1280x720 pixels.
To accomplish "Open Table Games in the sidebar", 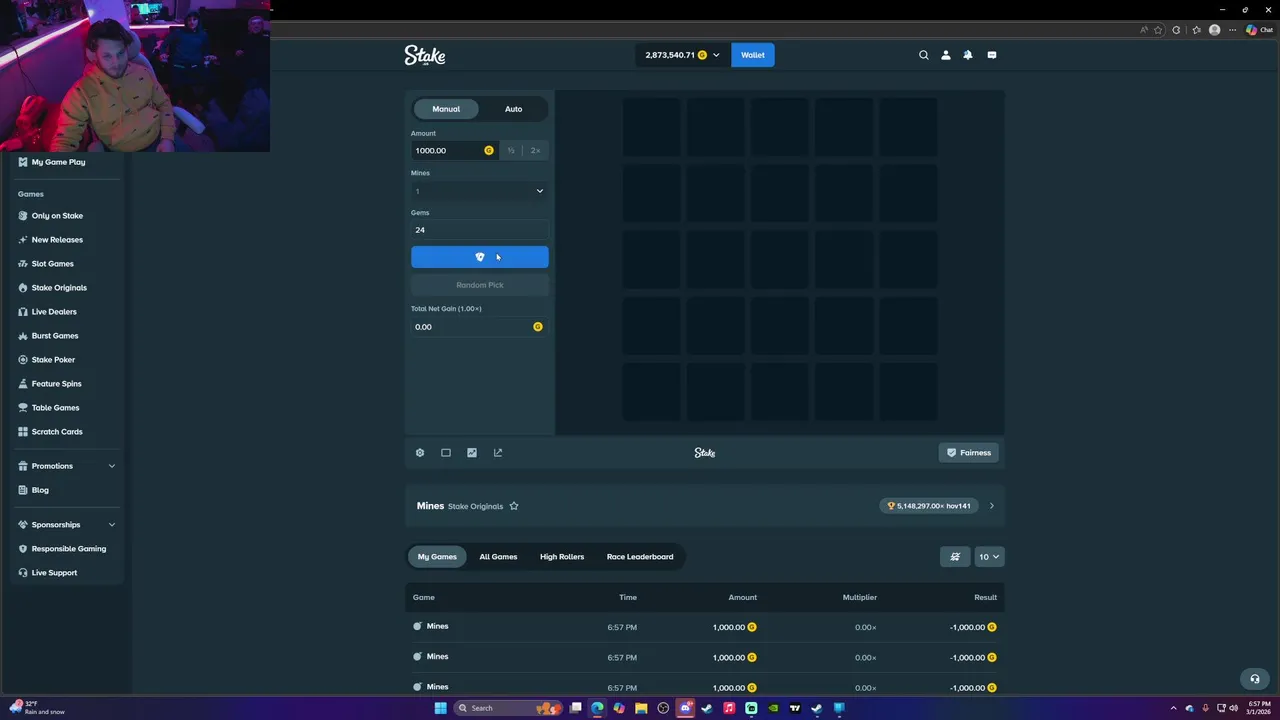I will point(55,408).
